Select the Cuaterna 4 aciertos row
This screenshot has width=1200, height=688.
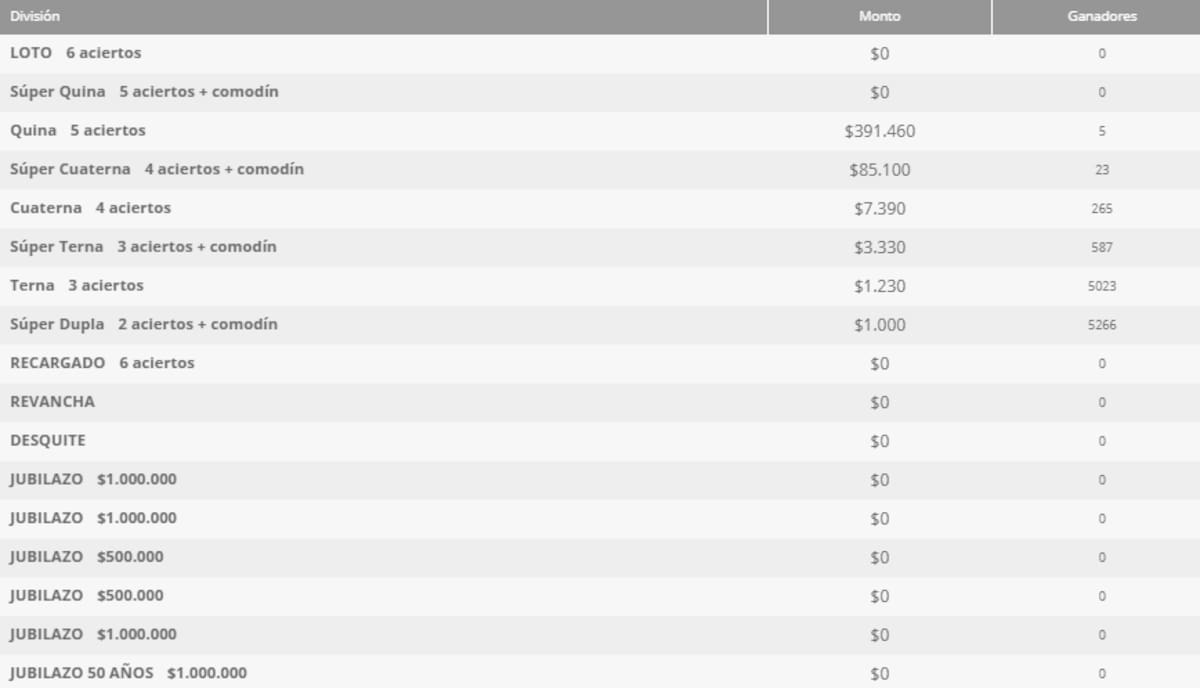coord(600,208)
